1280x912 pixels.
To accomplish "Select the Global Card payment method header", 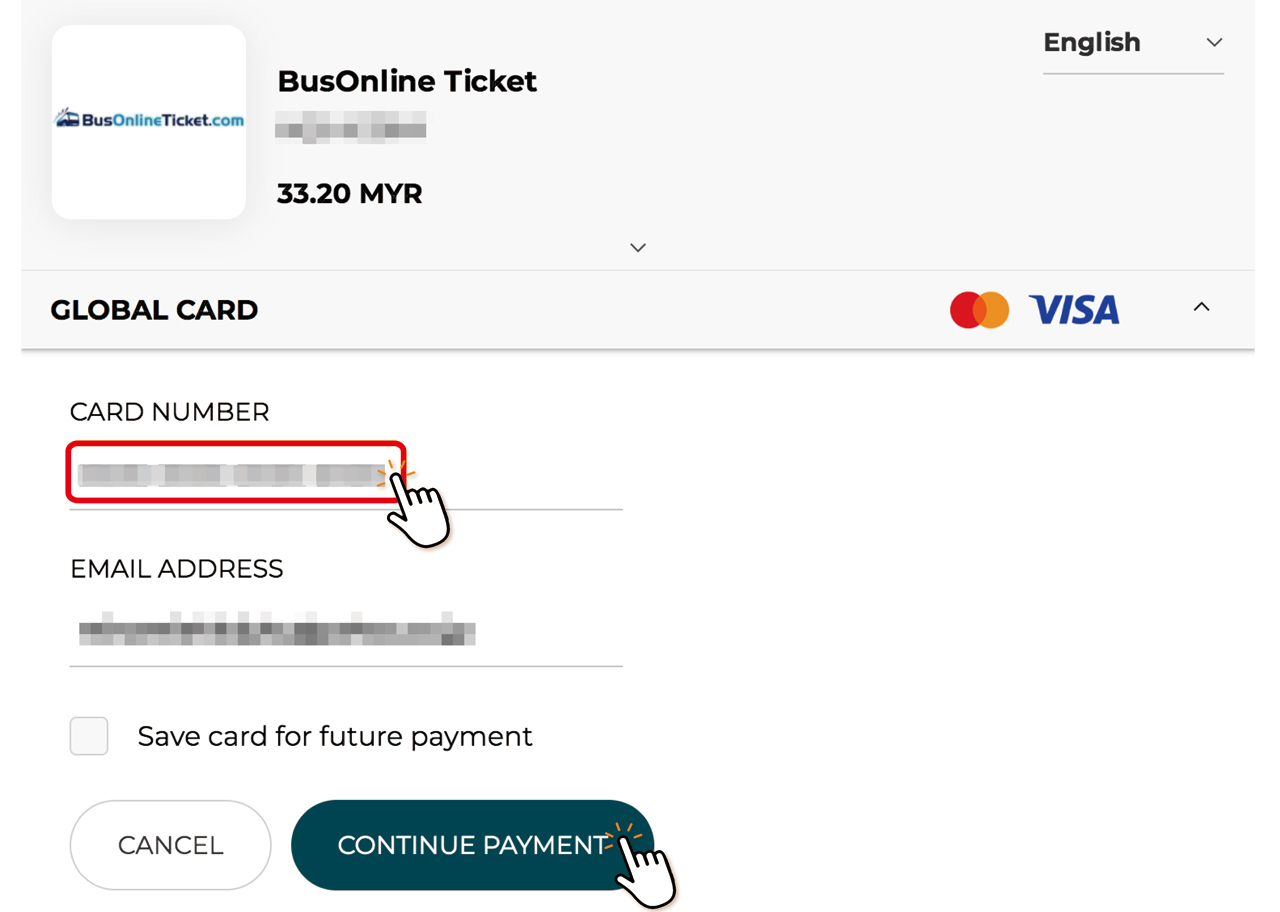I will (x=154, y=310).
